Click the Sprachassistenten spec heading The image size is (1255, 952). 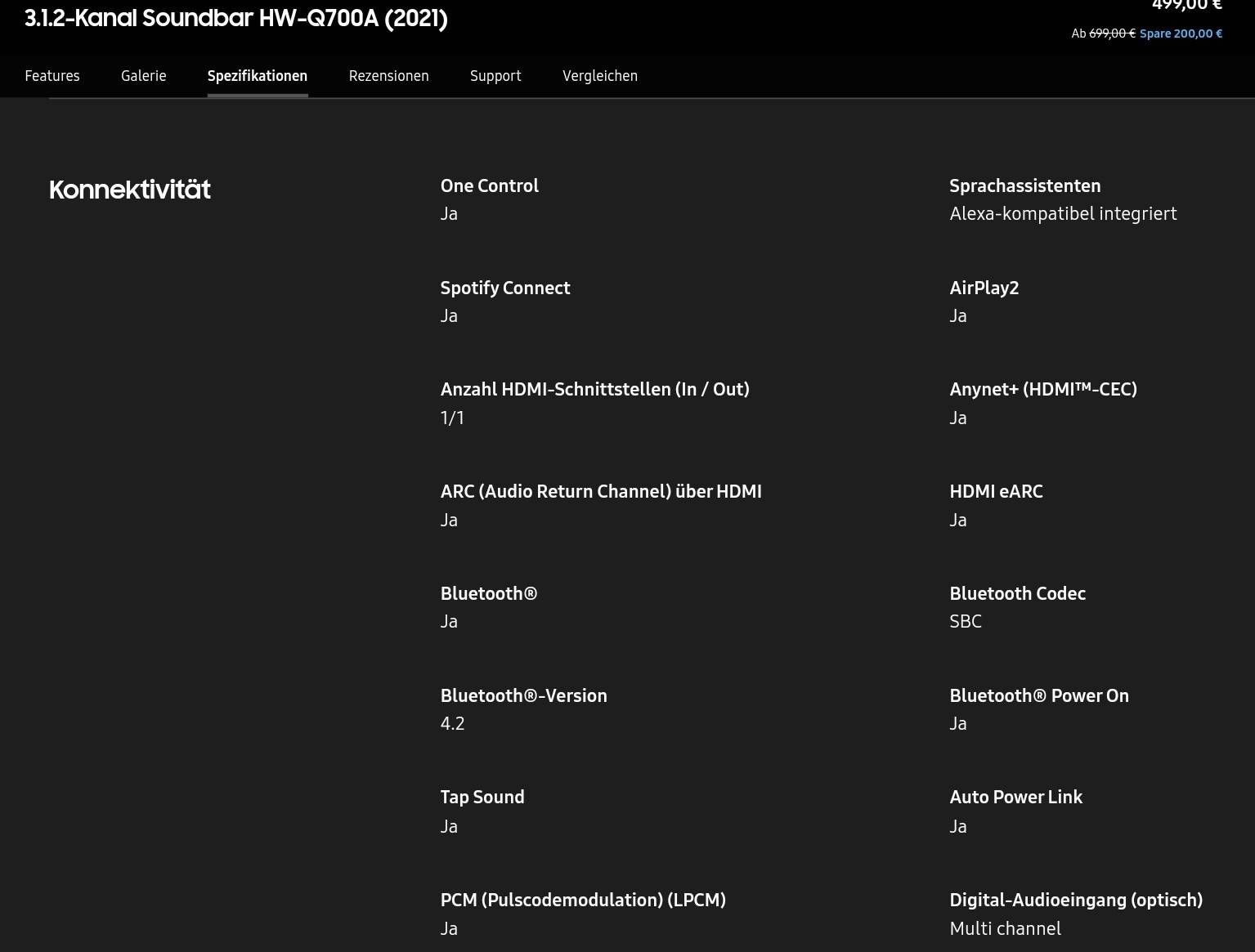coord(1024,185)
